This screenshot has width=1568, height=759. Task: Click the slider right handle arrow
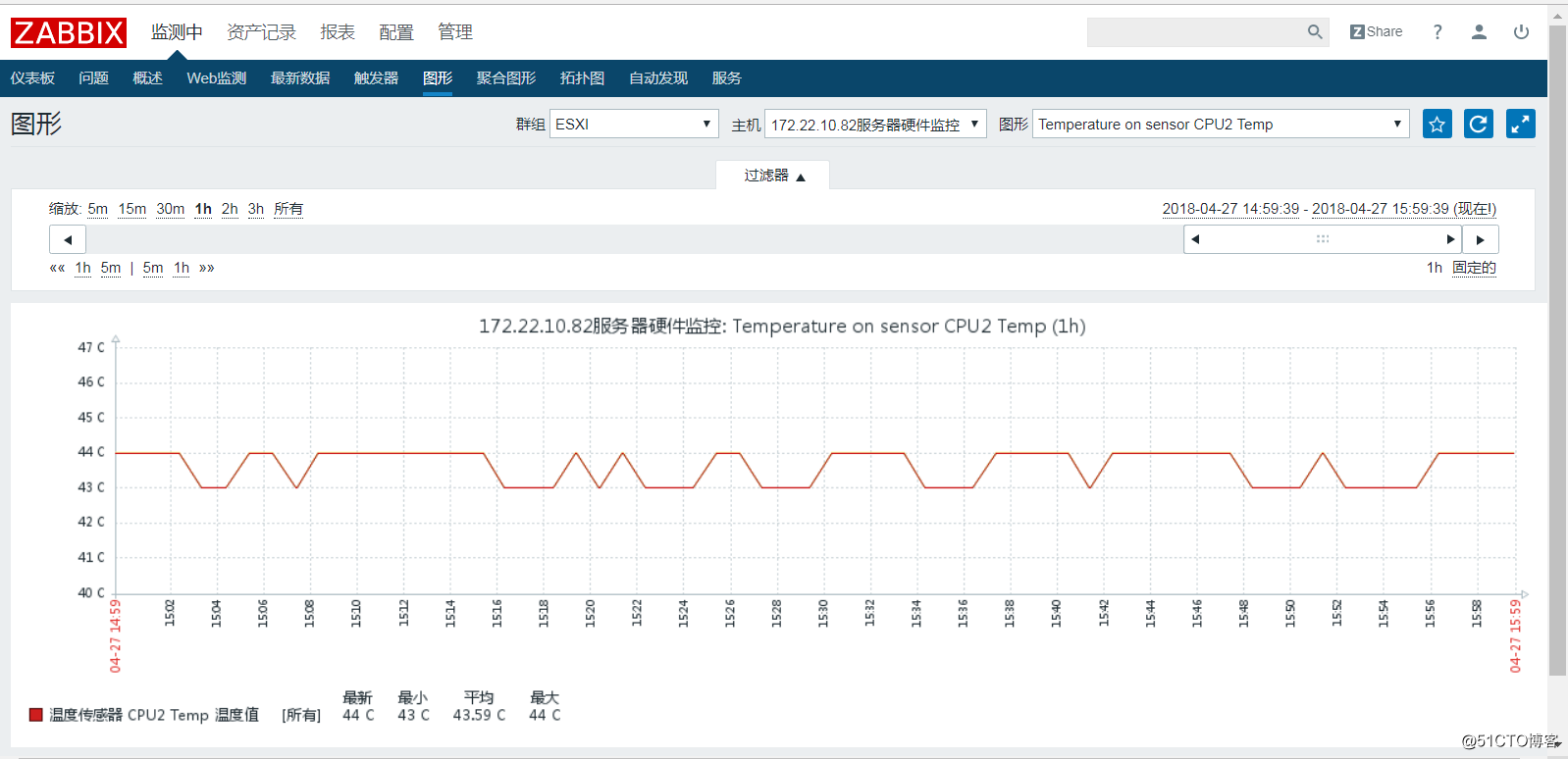1450,239
